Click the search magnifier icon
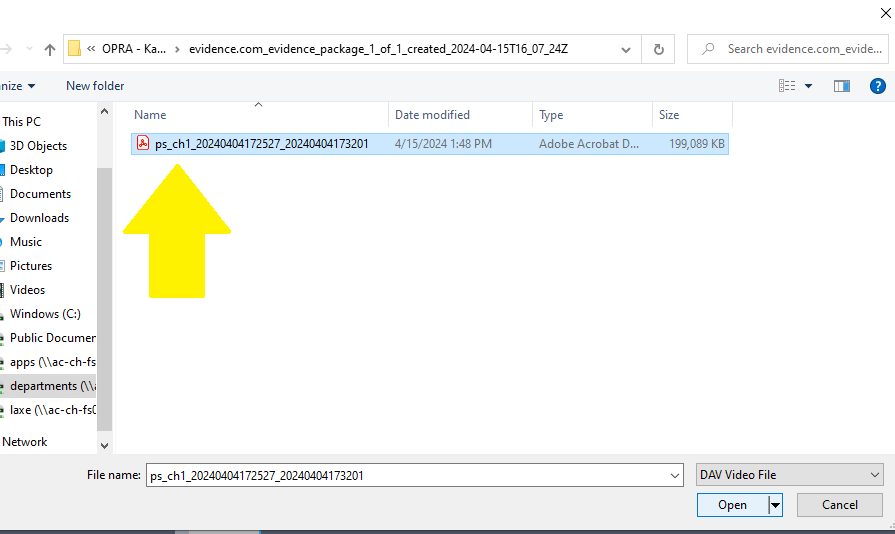This screenshot has width=895, height=534. [708, 49]
